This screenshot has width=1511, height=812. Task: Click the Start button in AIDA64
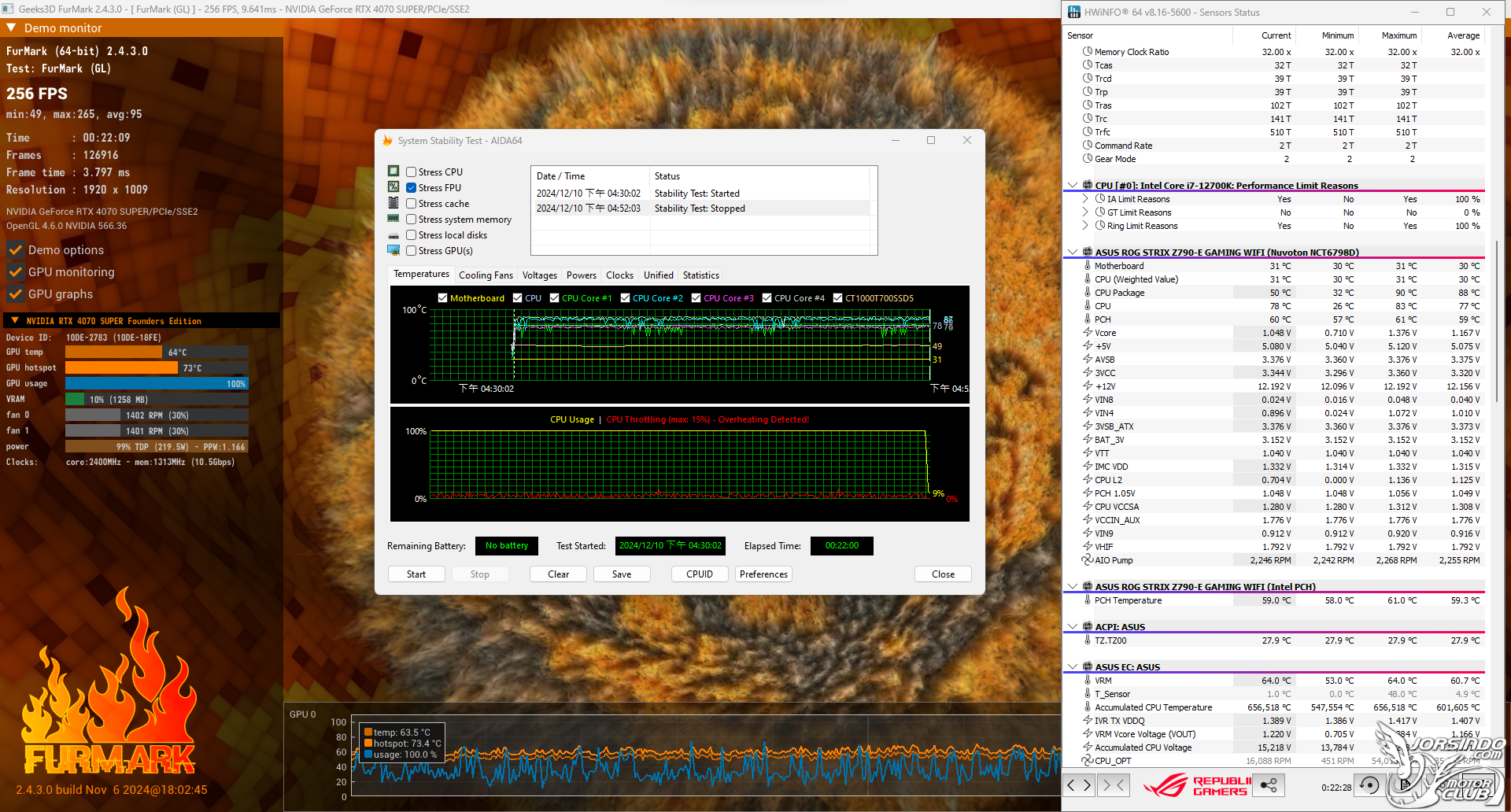[x=416, y=574]
